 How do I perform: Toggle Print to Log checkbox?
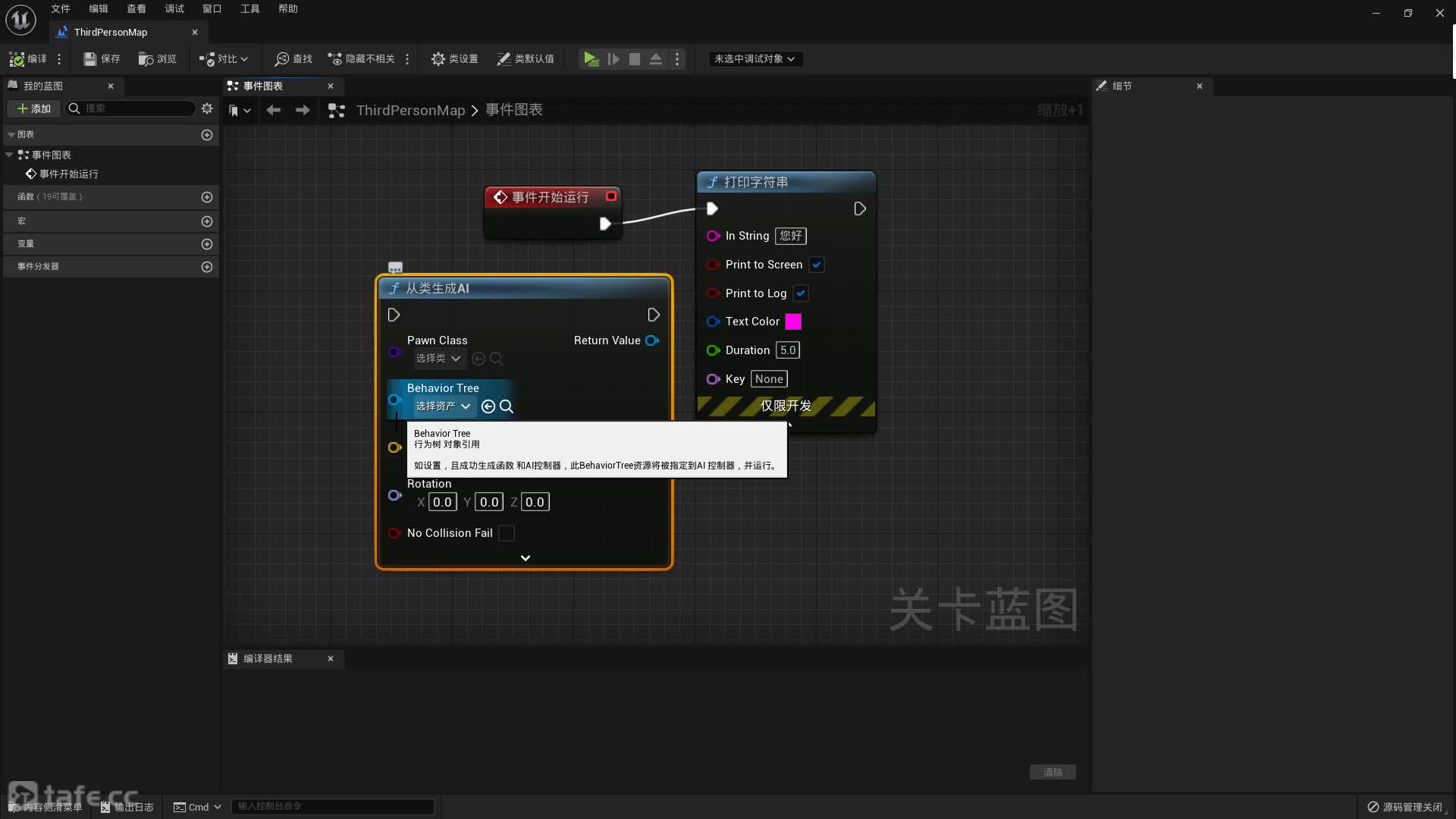801,293
